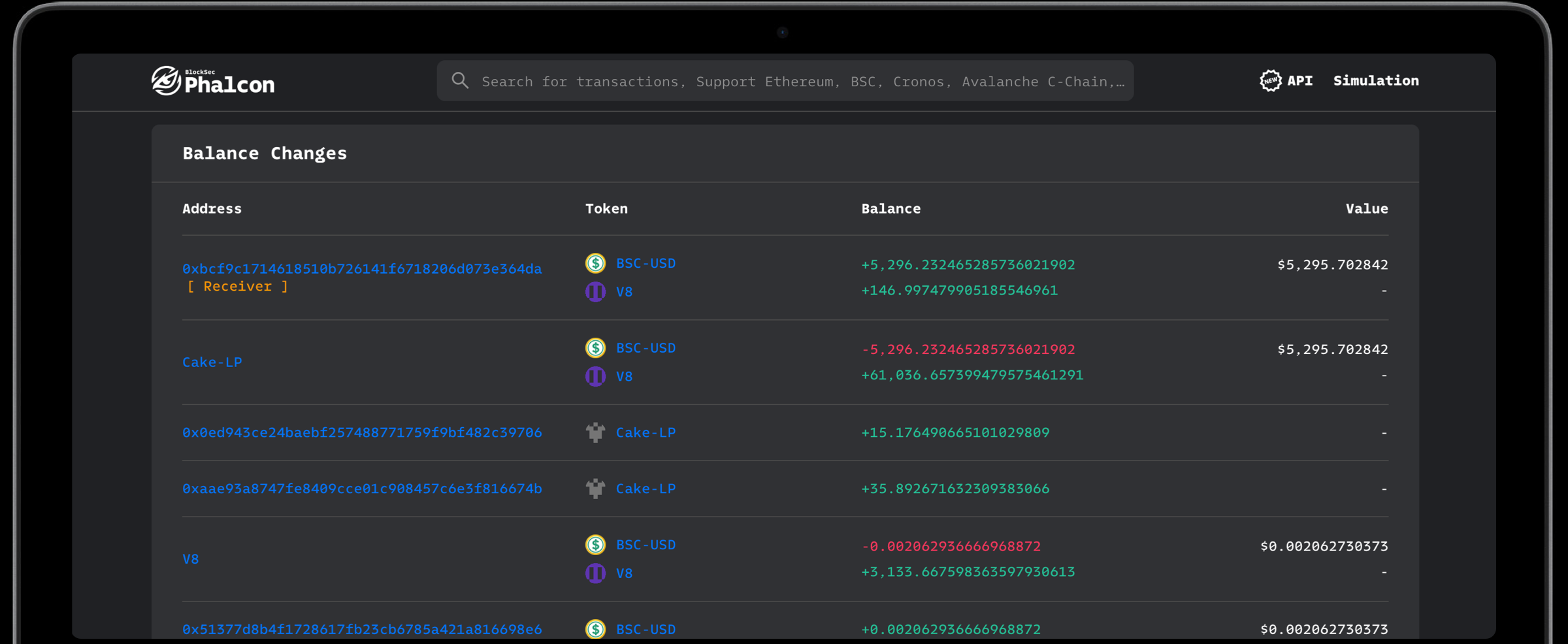The width and height of the screenshot is (1568, 644).
Task: Open V8 token link in V8 address row
Action: click(624, 573)
